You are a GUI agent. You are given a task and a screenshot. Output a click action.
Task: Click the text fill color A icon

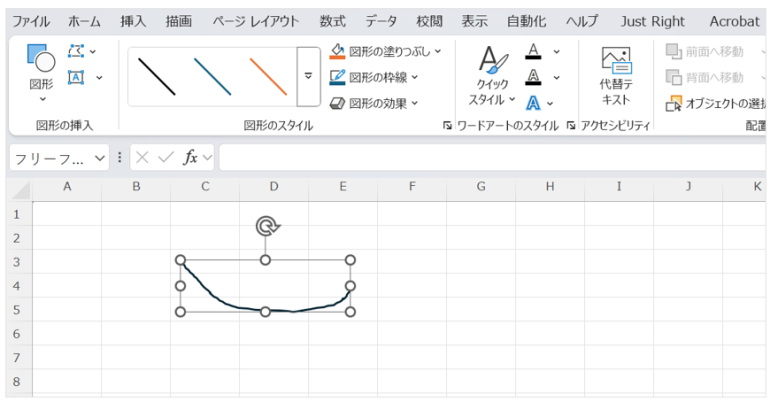pyautogui.click(x=533, y=51)
